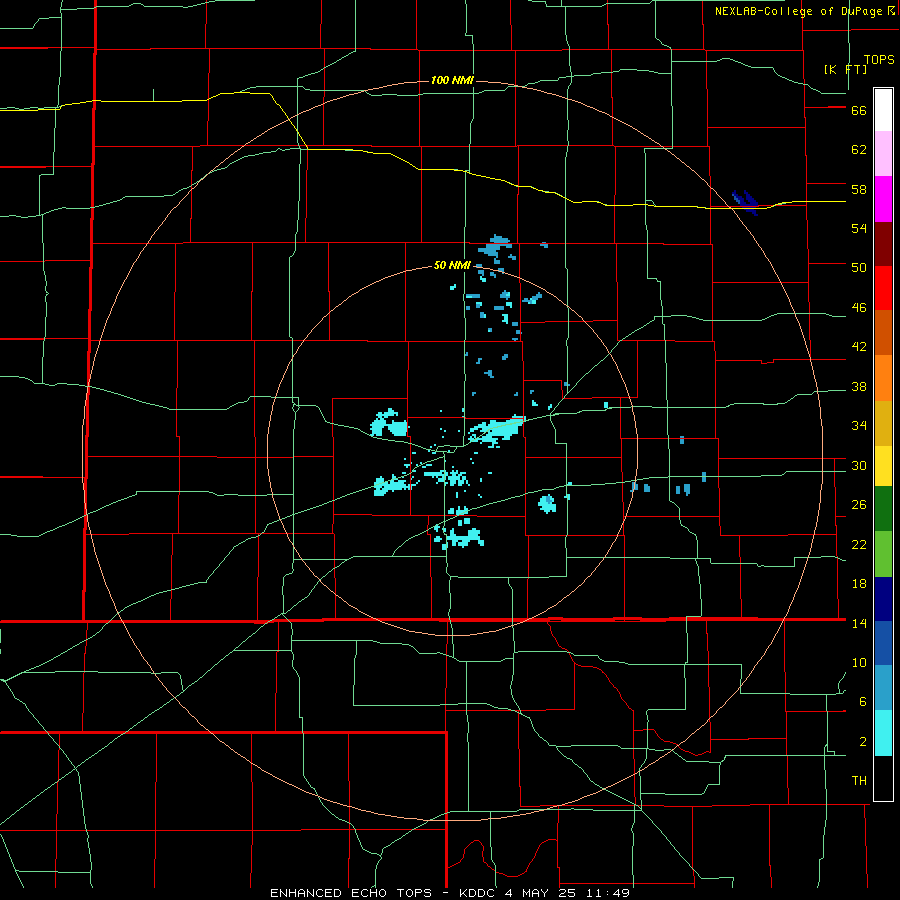900x900 pixels.
Task: Click the 18 legend value
Action: [x=859, y=584]
